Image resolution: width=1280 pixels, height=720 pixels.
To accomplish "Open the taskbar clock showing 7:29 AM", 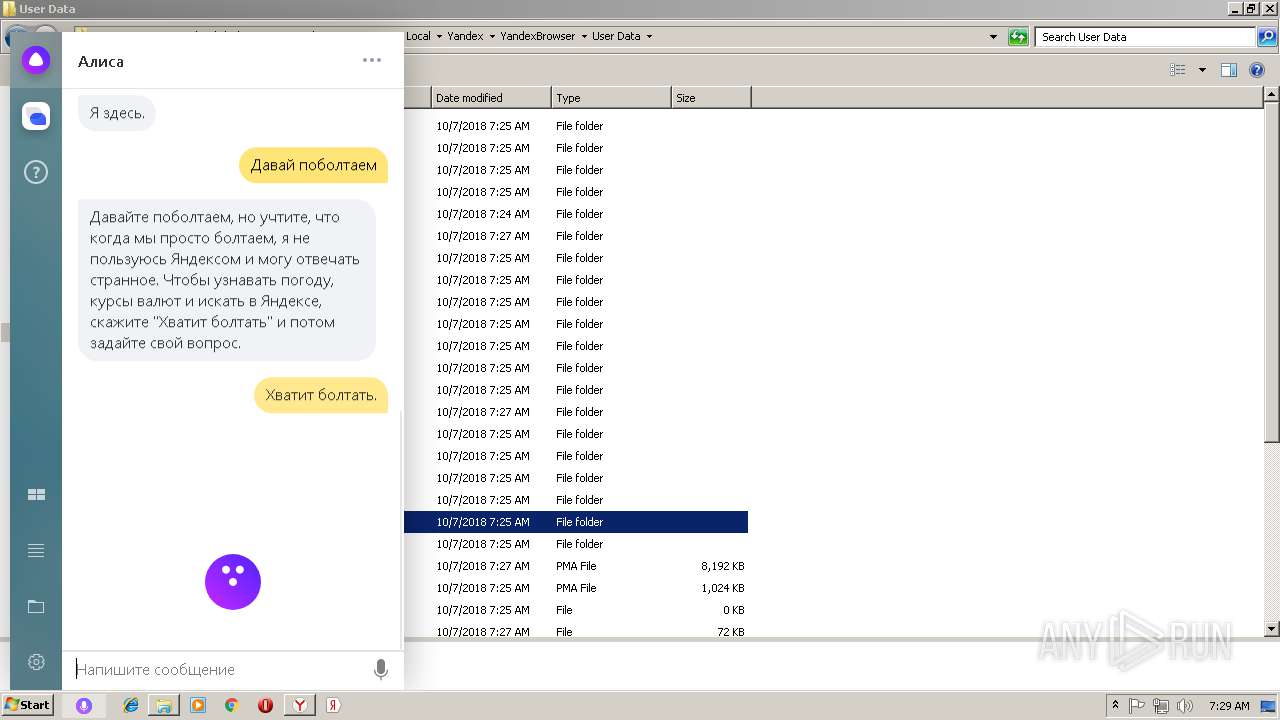I will click(x=1229, y=705).
